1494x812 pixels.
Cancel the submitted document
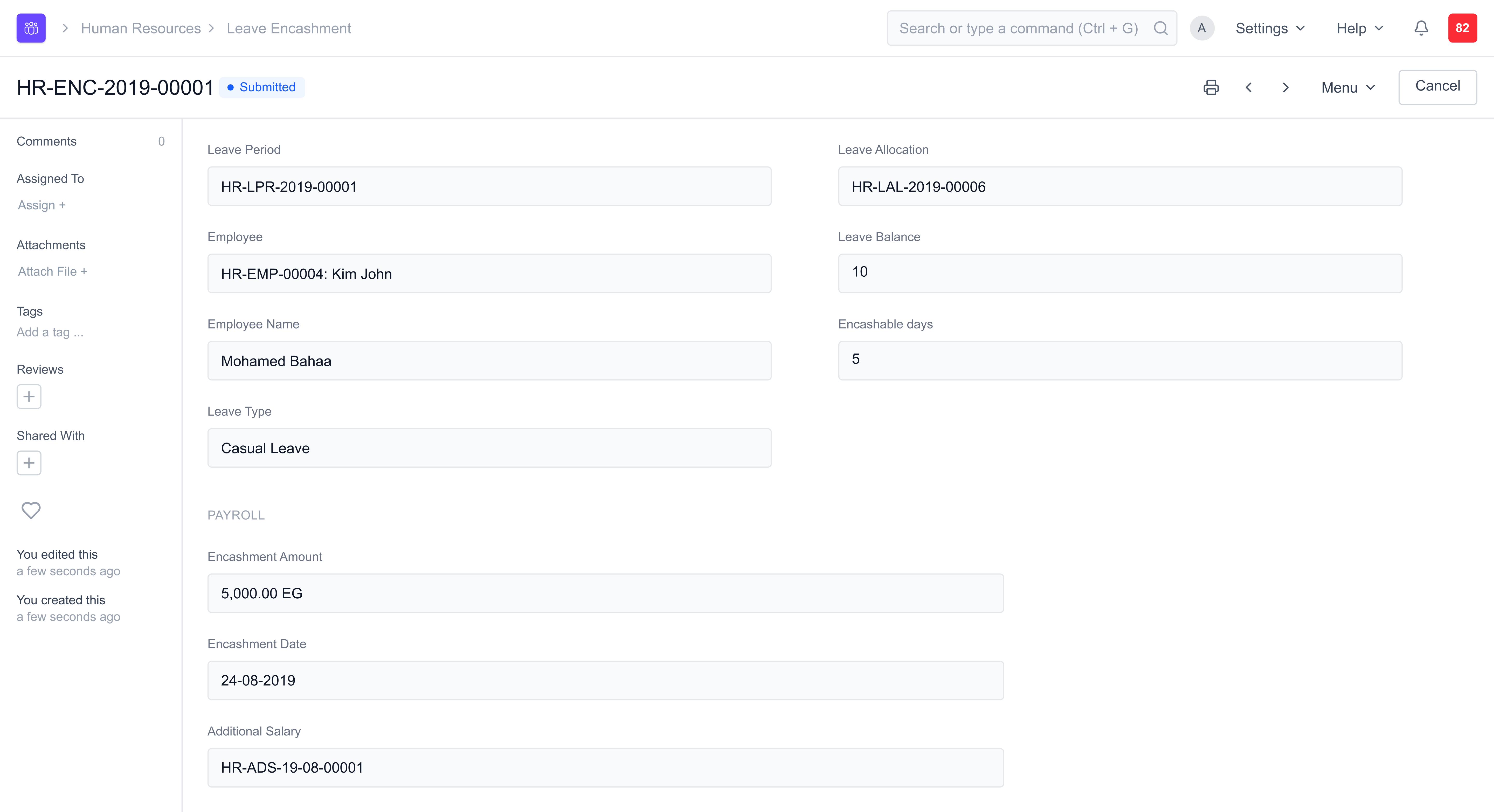click(x=1437, y=86)
